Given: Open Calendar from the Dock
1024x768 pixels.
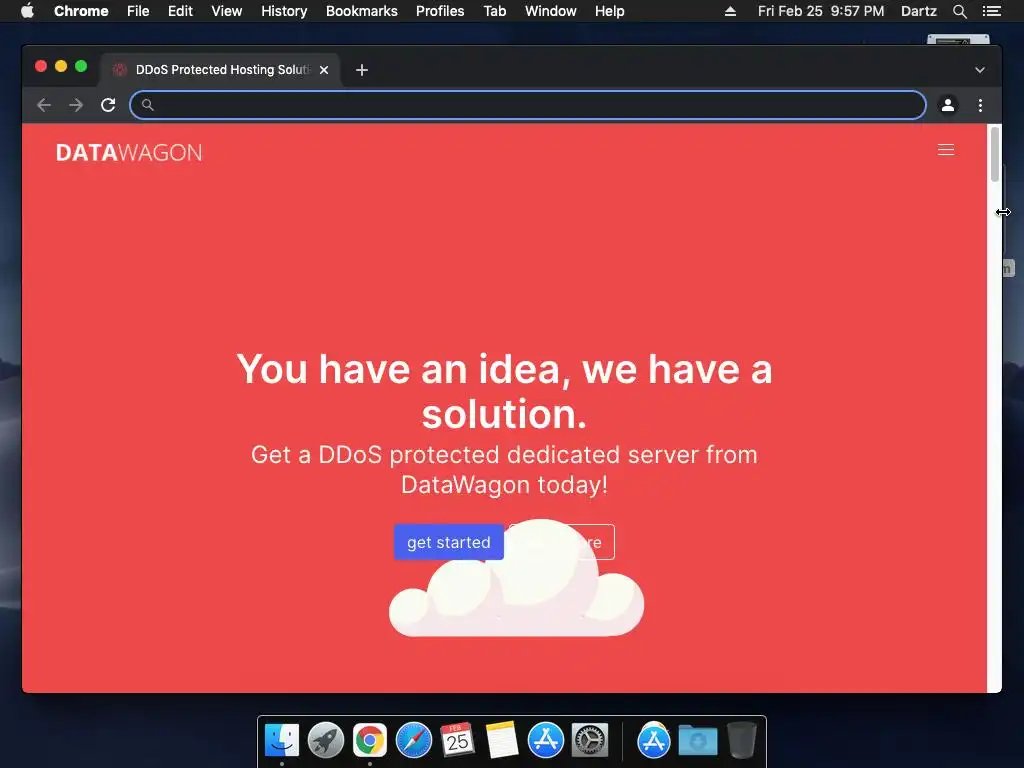Looking at the screenshot, I should 457,740.
